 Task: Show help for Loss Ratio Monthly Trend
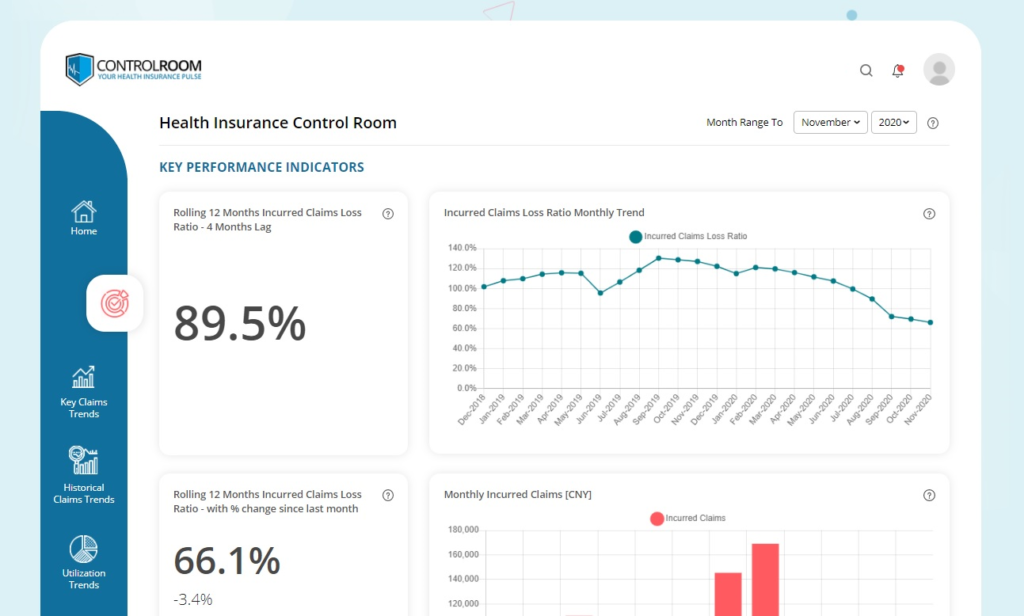click(929, 214)
